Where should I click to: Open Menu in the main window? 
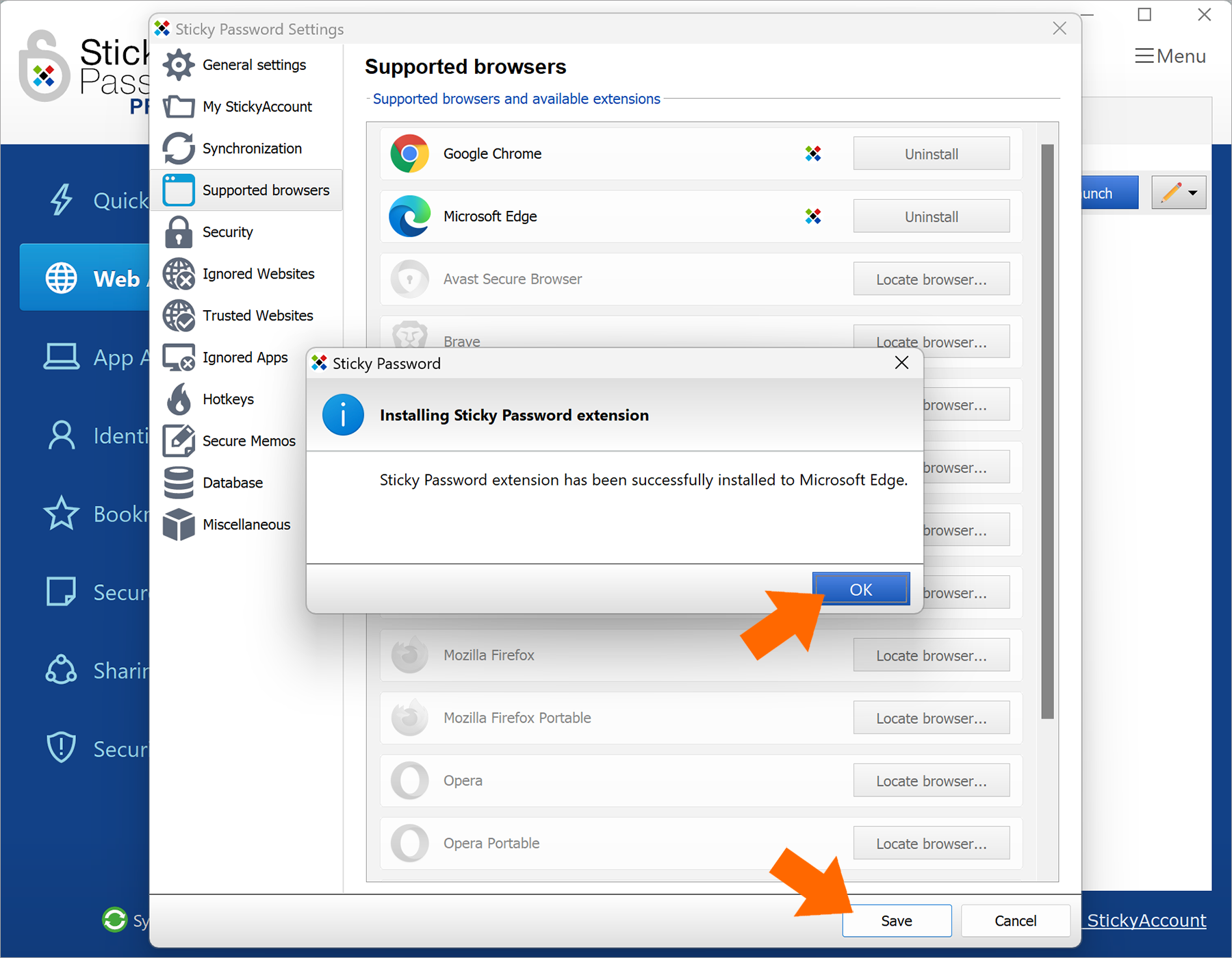(x=1170, y=56)
